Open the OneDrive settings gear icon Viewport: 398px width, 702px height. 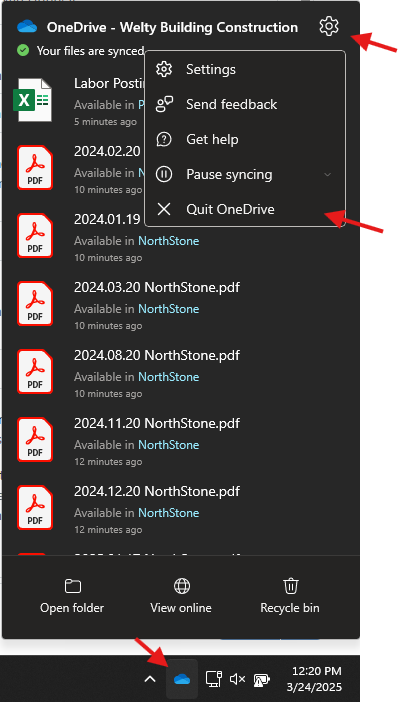(x=329, y=26)
